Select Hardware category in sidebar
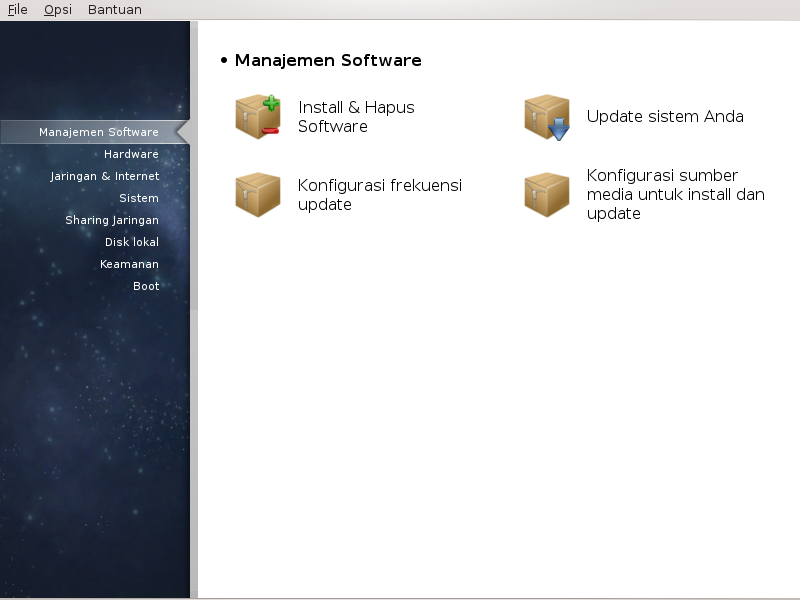This screenshot has height=600, width=800. pos(131,154)
